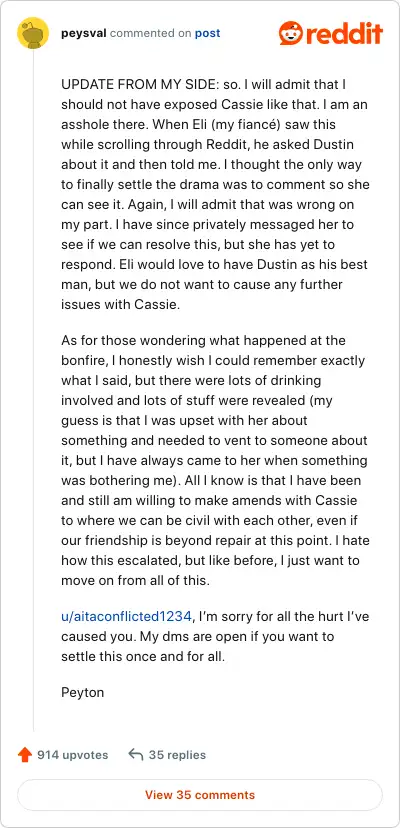Open the "35 replies" label
The height and width of the screenshot is (828, 400).
177,755
